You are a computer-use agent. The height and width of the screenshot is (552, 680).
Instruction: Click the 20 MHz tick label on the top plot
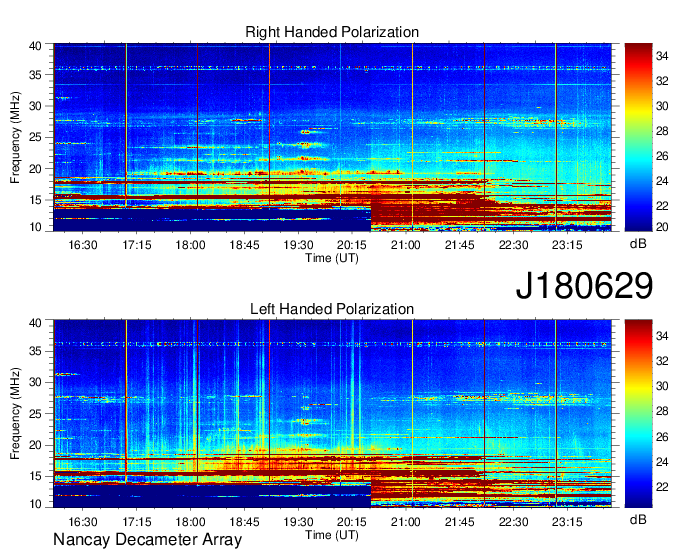(x=36, y=169)
